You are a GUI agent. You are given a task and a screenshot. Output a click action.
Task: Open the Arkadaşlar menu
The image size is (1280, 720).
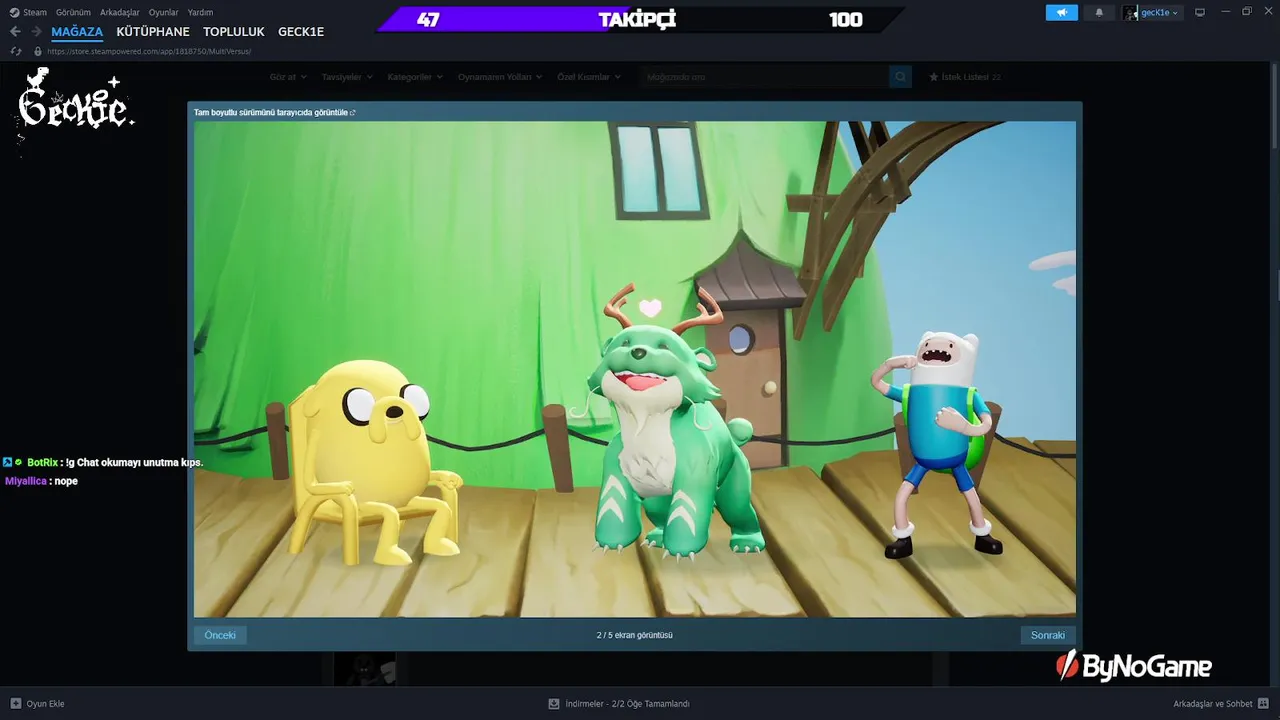120,13
